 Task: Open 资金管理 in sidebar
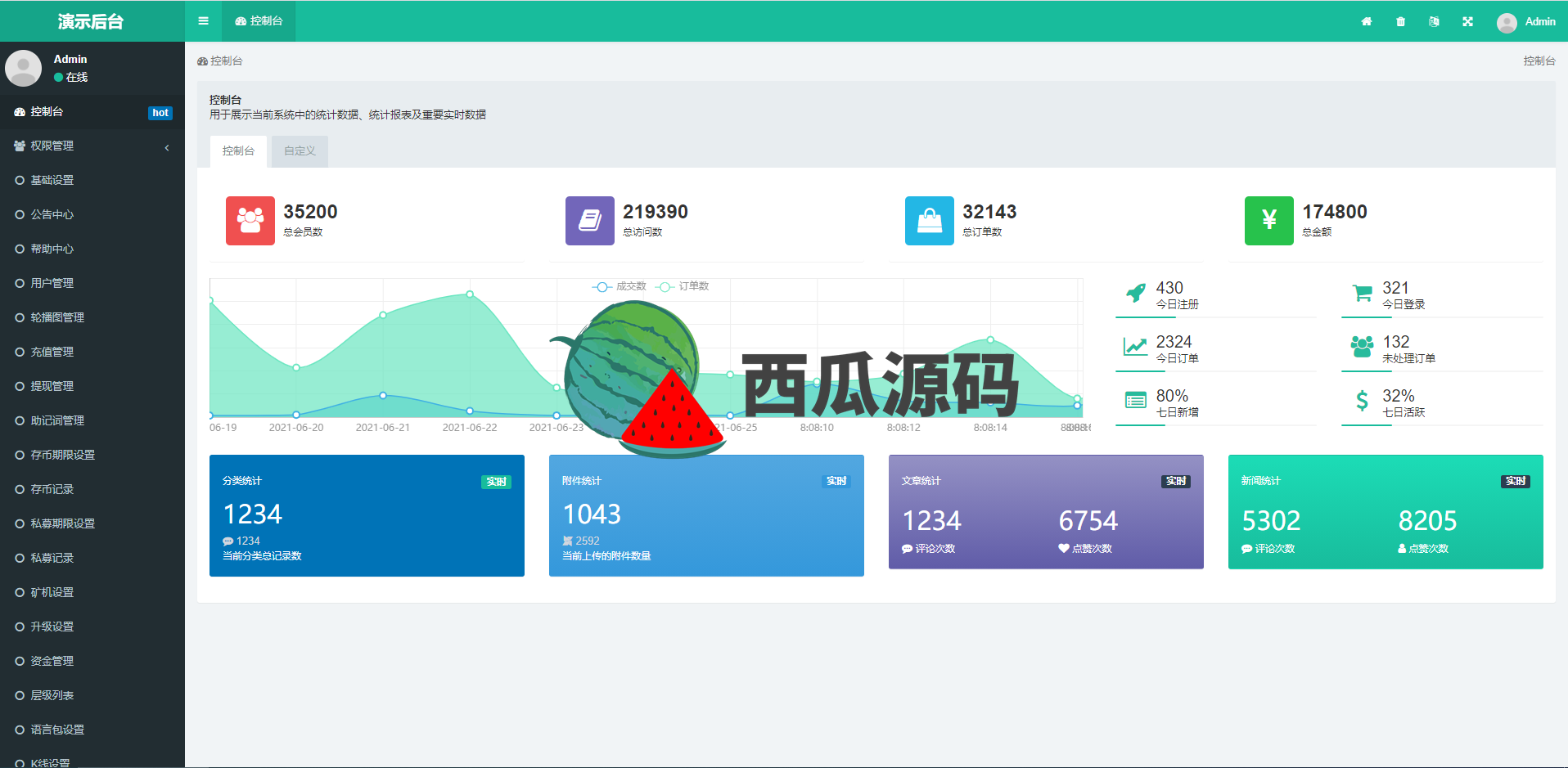pos(92,662)
